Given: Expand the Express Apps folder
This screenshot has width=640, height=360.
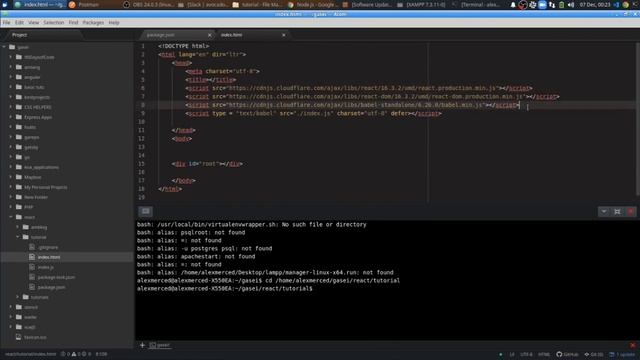Looking at the screenshot, I should tap(11, 117).
